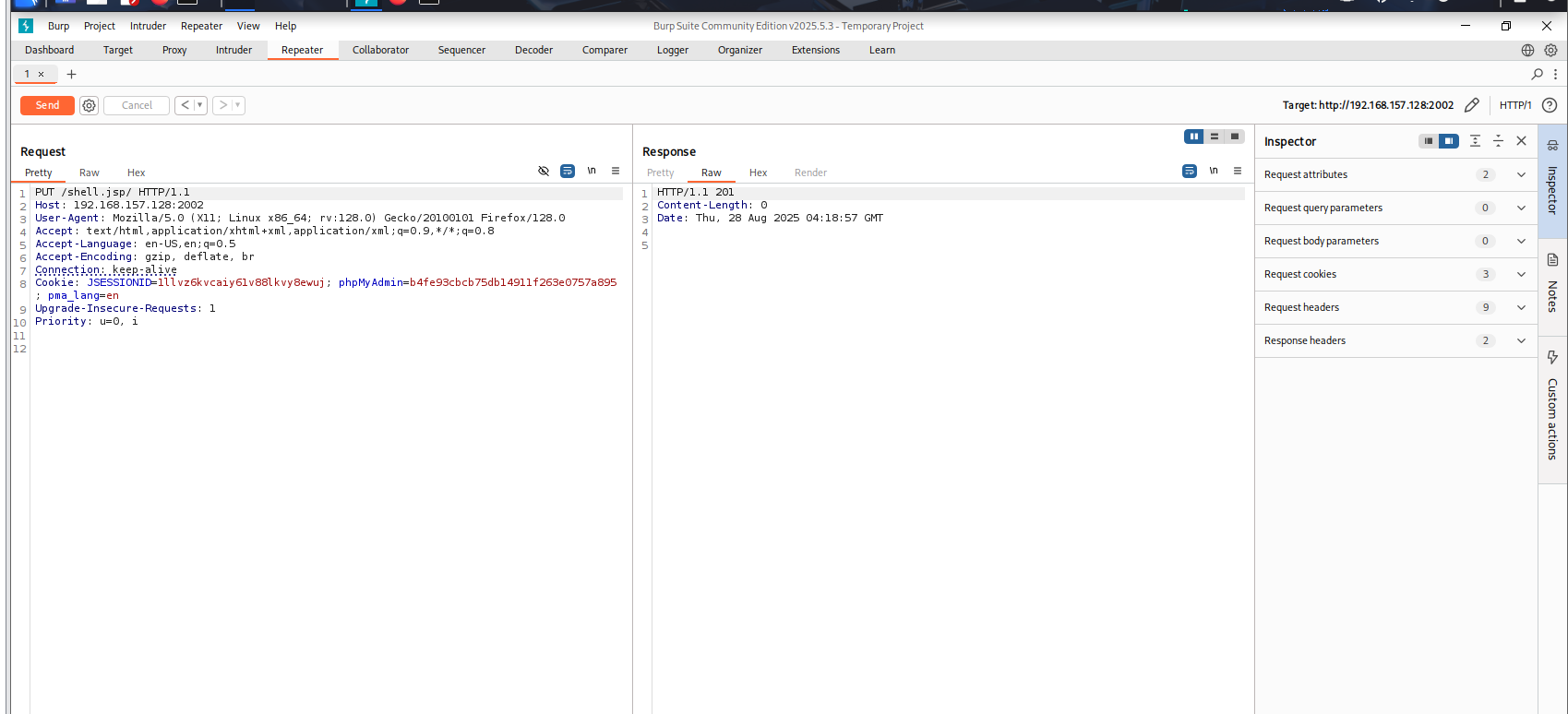Image resolution: width=1568 pixels, height=714 pixels.
Task: Click the HTTP/1 protocol selector
Action: coord(1515,105)
